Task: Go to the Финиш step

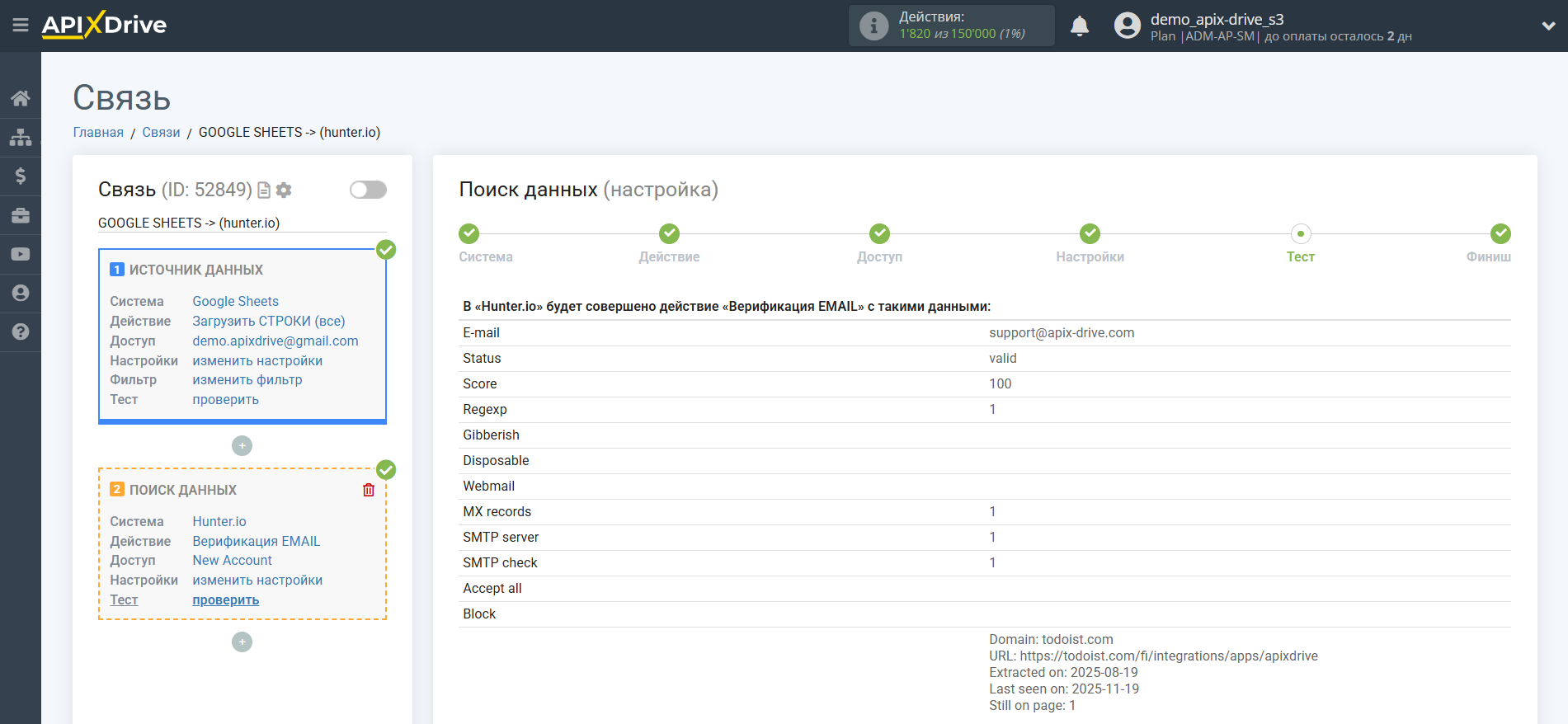Action: 1500,233
